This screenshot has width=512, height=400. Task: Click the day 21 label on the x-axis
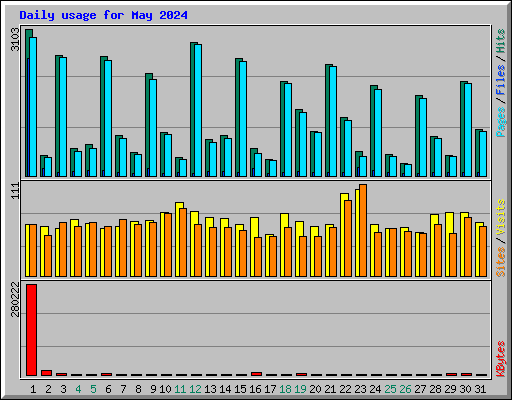pyautogui.click(x=330, y=389)
